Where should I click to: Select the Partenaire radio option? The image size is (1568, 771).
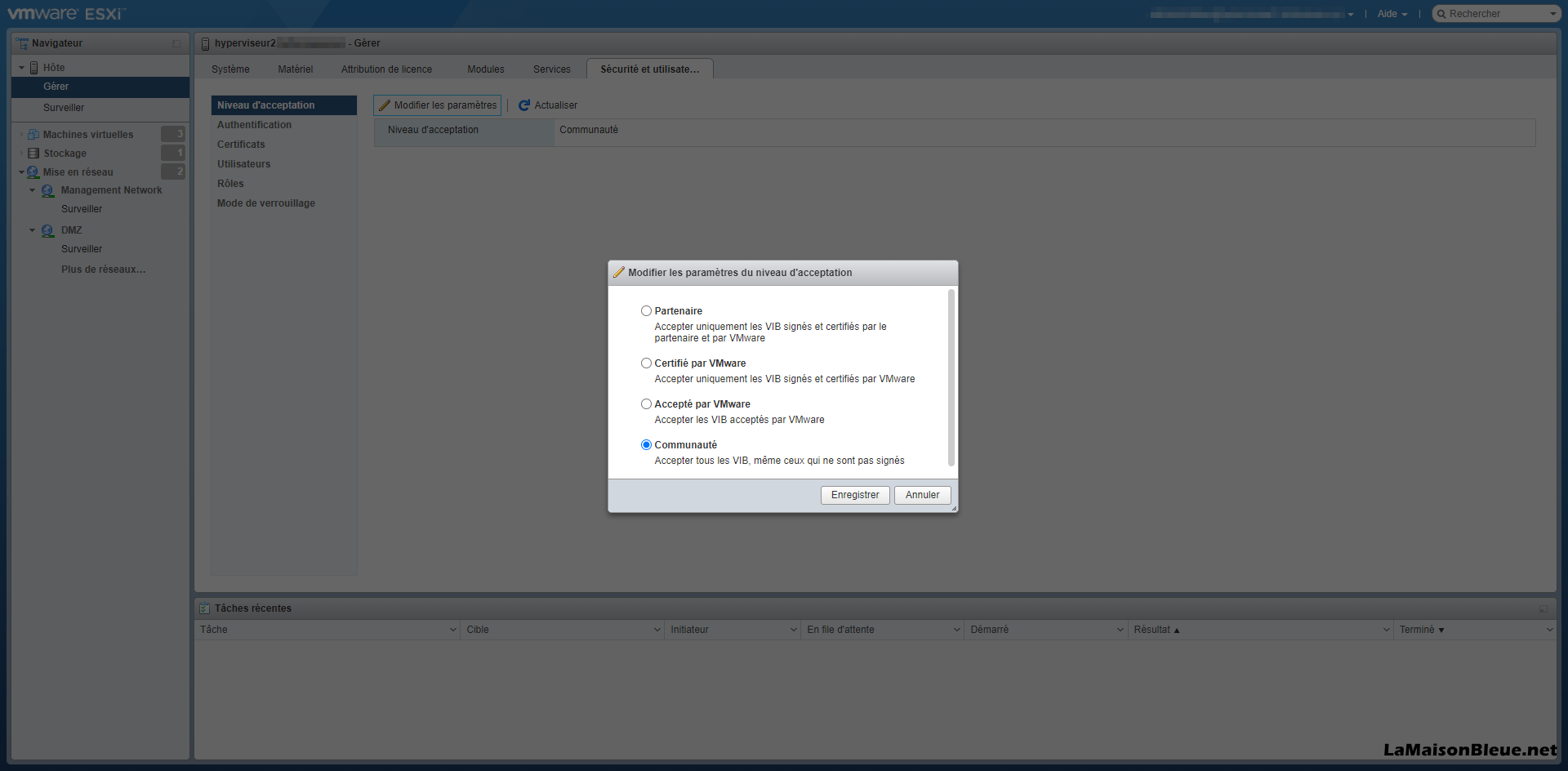(x=646, y=311)
